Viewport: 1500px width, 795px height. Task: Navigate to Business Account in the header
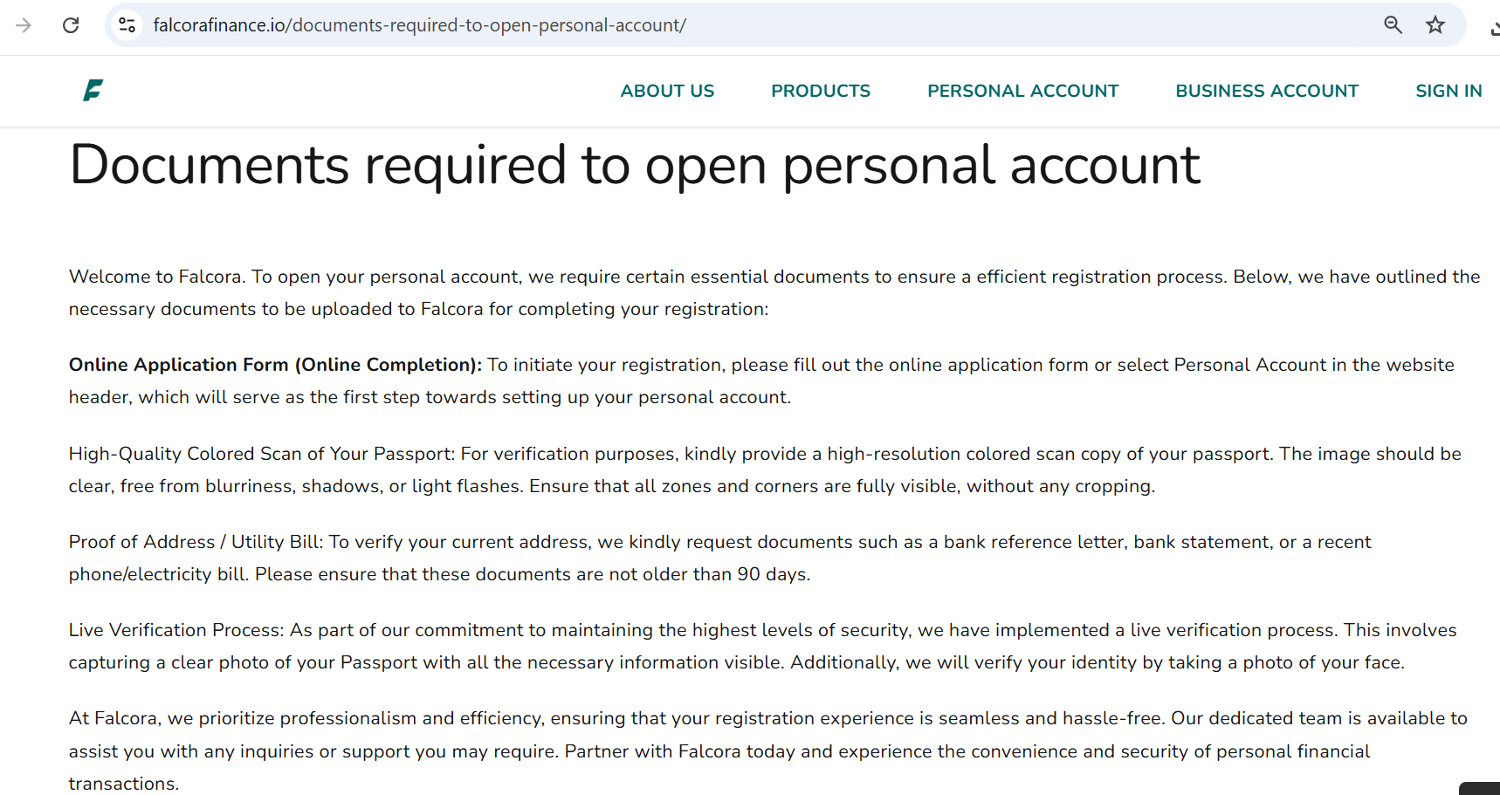pos(1267,91)
